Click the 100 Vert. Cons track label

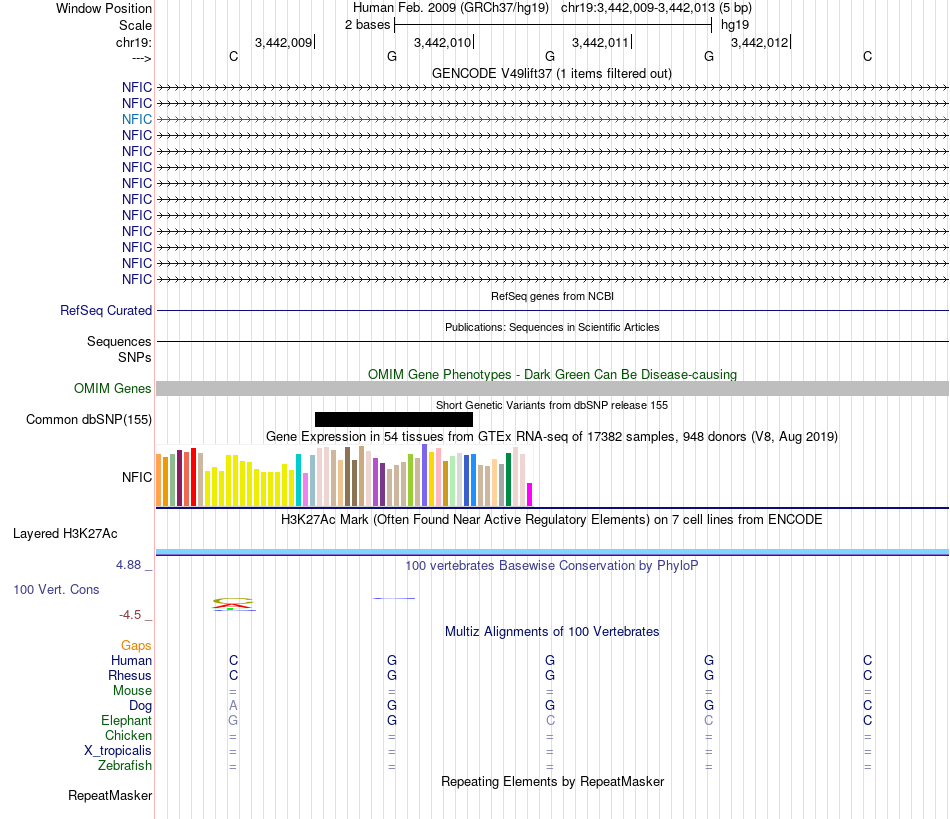(x=56, y=589)
